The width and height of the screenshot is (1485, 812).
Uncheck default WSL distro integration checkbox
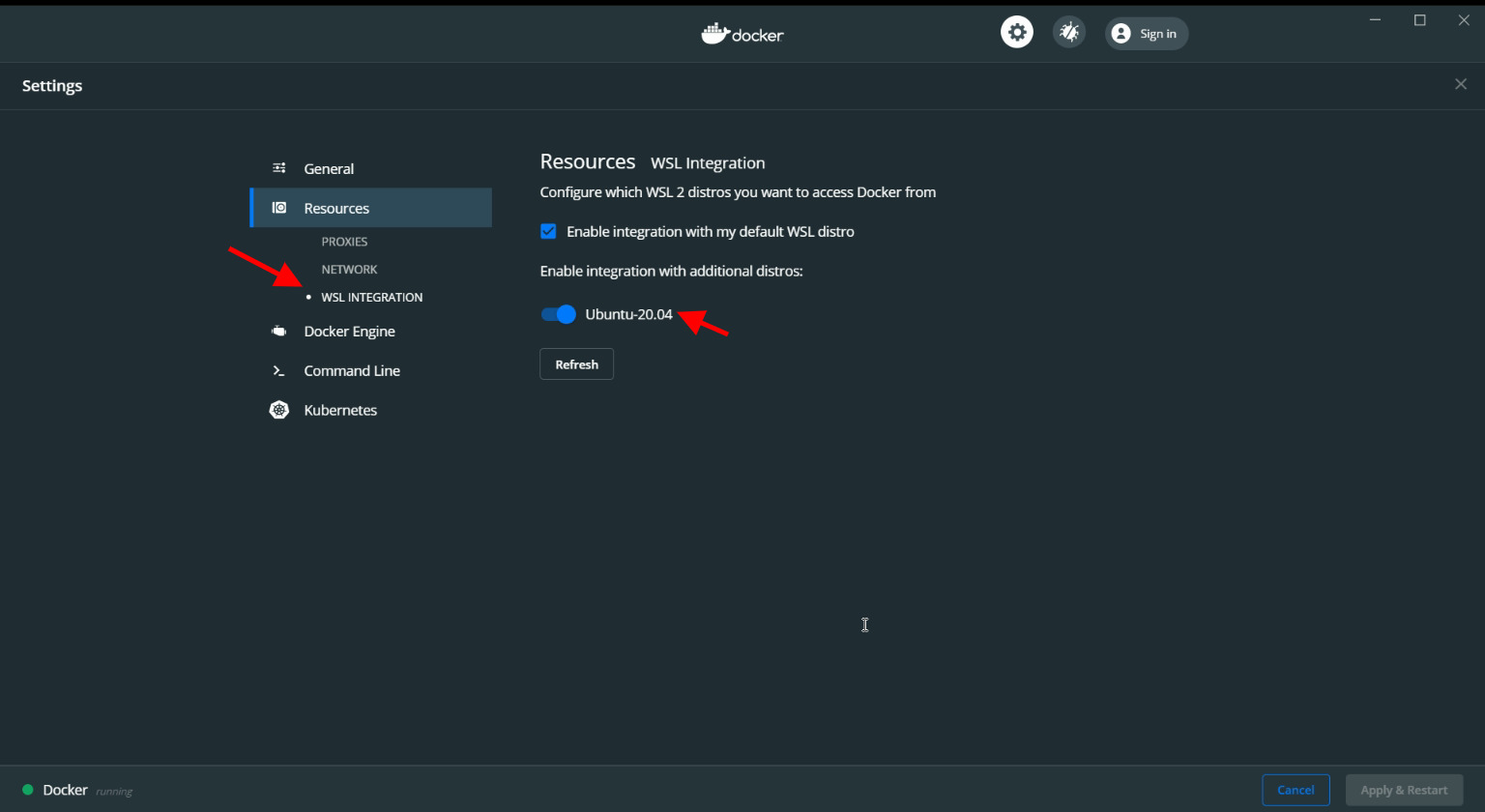[x=548, y=231]
